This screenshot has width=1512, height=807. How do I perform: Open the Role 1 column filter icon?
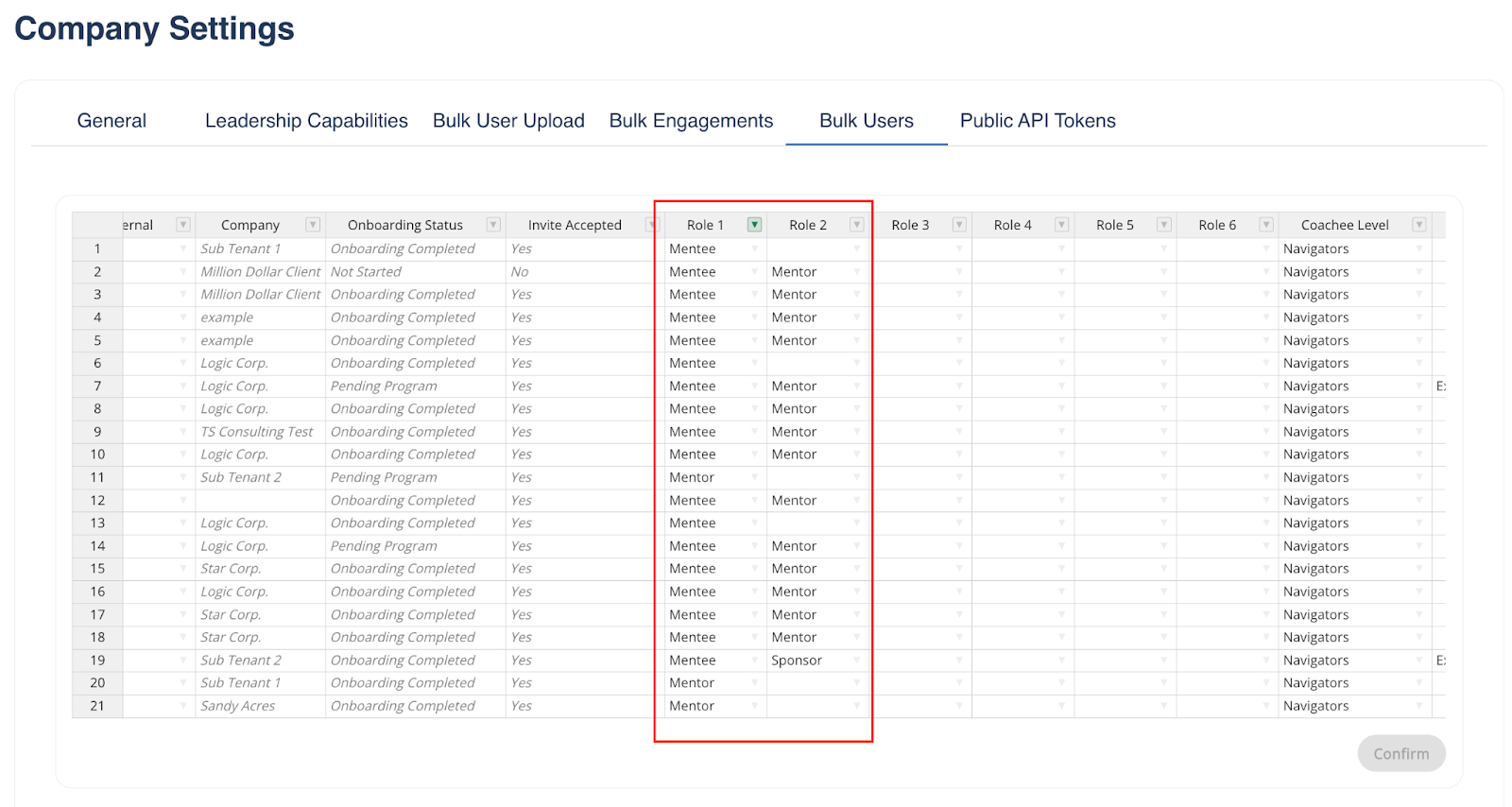point(754,225)
